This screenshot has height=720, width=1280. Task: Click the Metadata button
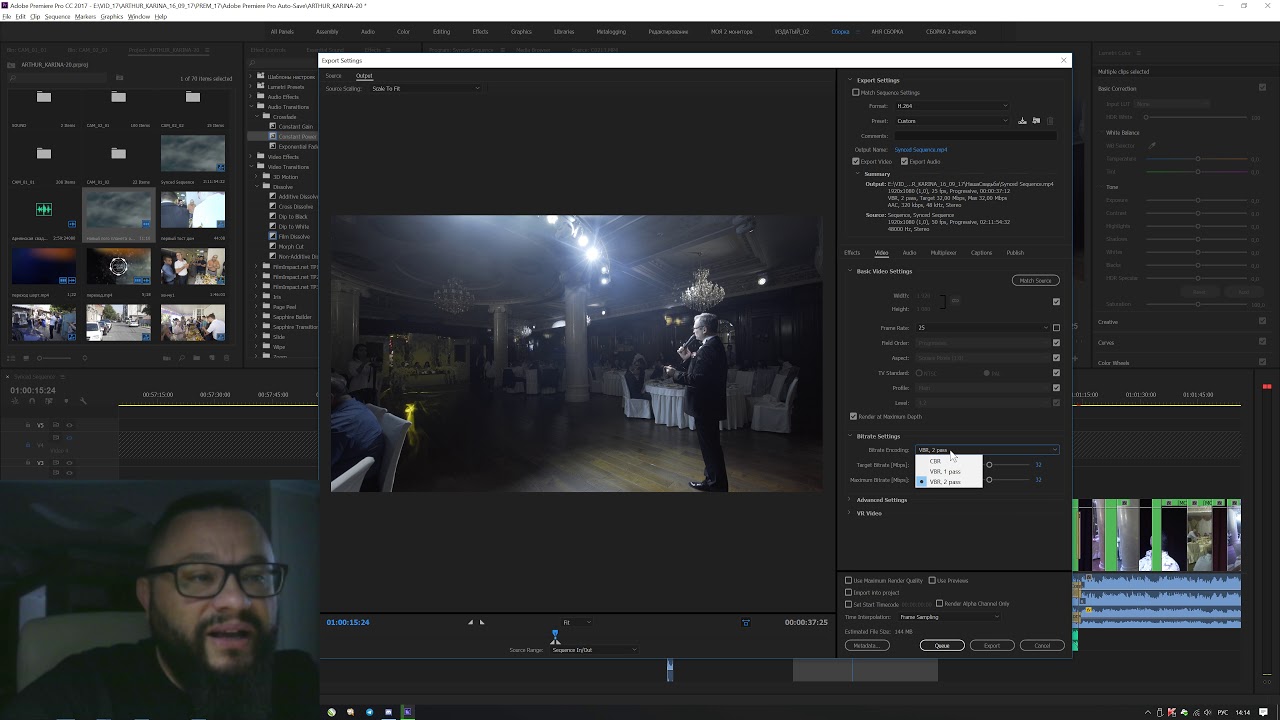click(x=867, y=646)
